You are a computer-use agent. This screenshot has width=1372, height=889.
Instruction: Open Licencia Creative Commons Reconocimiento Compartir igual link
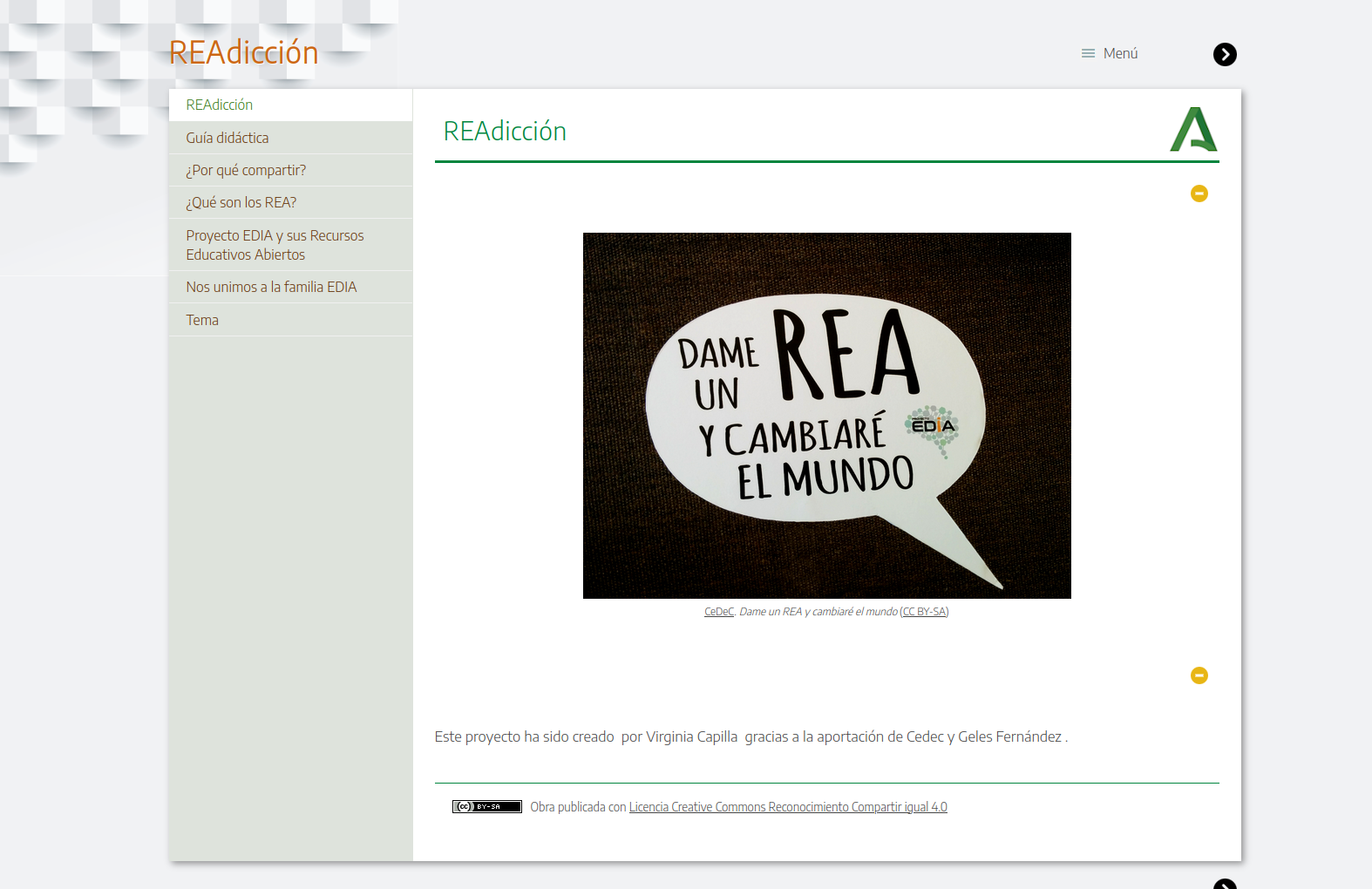(787, 807)
